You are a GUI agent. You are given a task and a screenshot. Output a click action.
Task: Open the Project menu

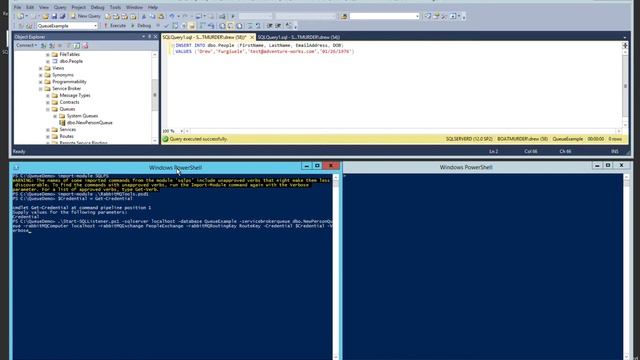pyautogui.click(x=78, y=7)
